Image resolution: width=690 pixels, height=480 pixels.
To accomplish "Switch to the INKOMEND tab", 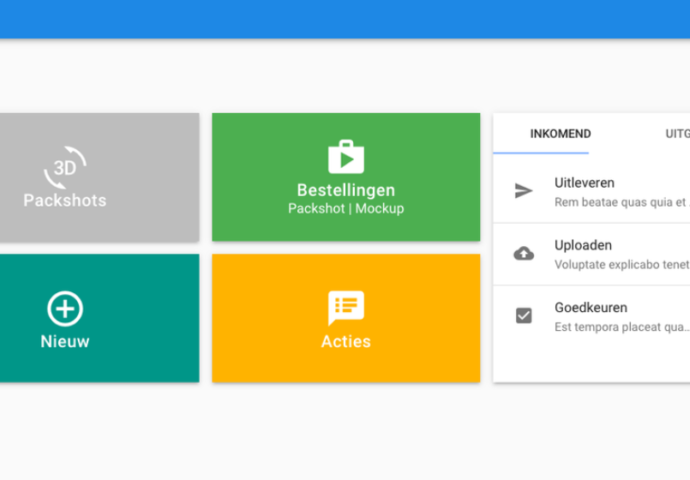I will click(560, 134).
